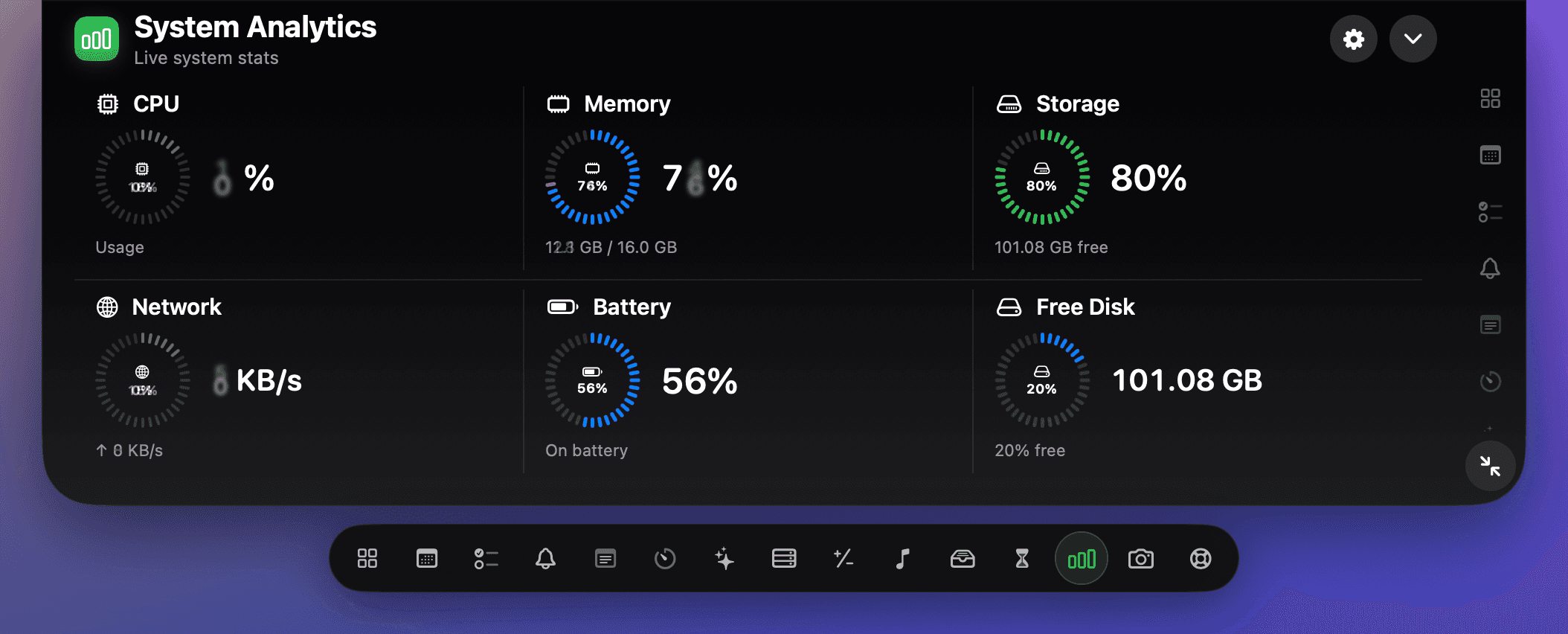Open the lifebuoy help icon in dock

click(x=1201, y=559)
